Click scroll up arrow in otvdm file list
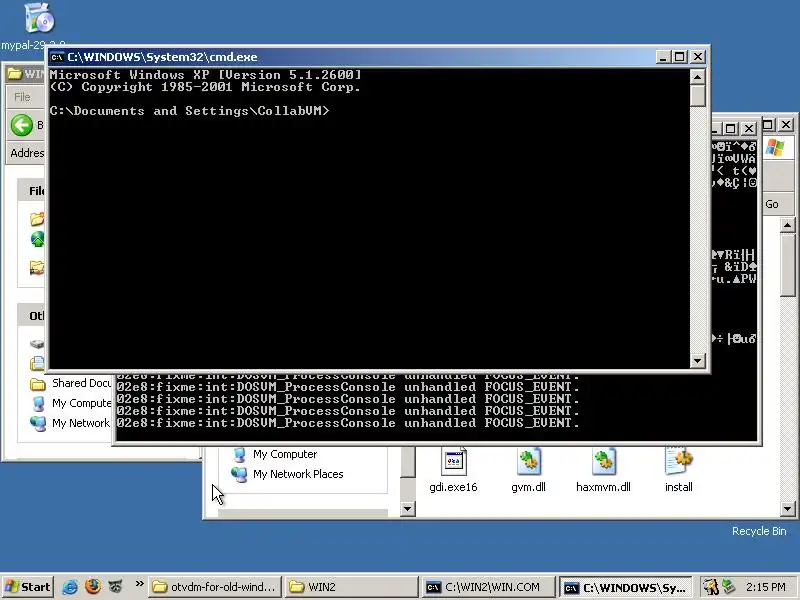This screenshot has width=800, height=600. coord(787,224)
